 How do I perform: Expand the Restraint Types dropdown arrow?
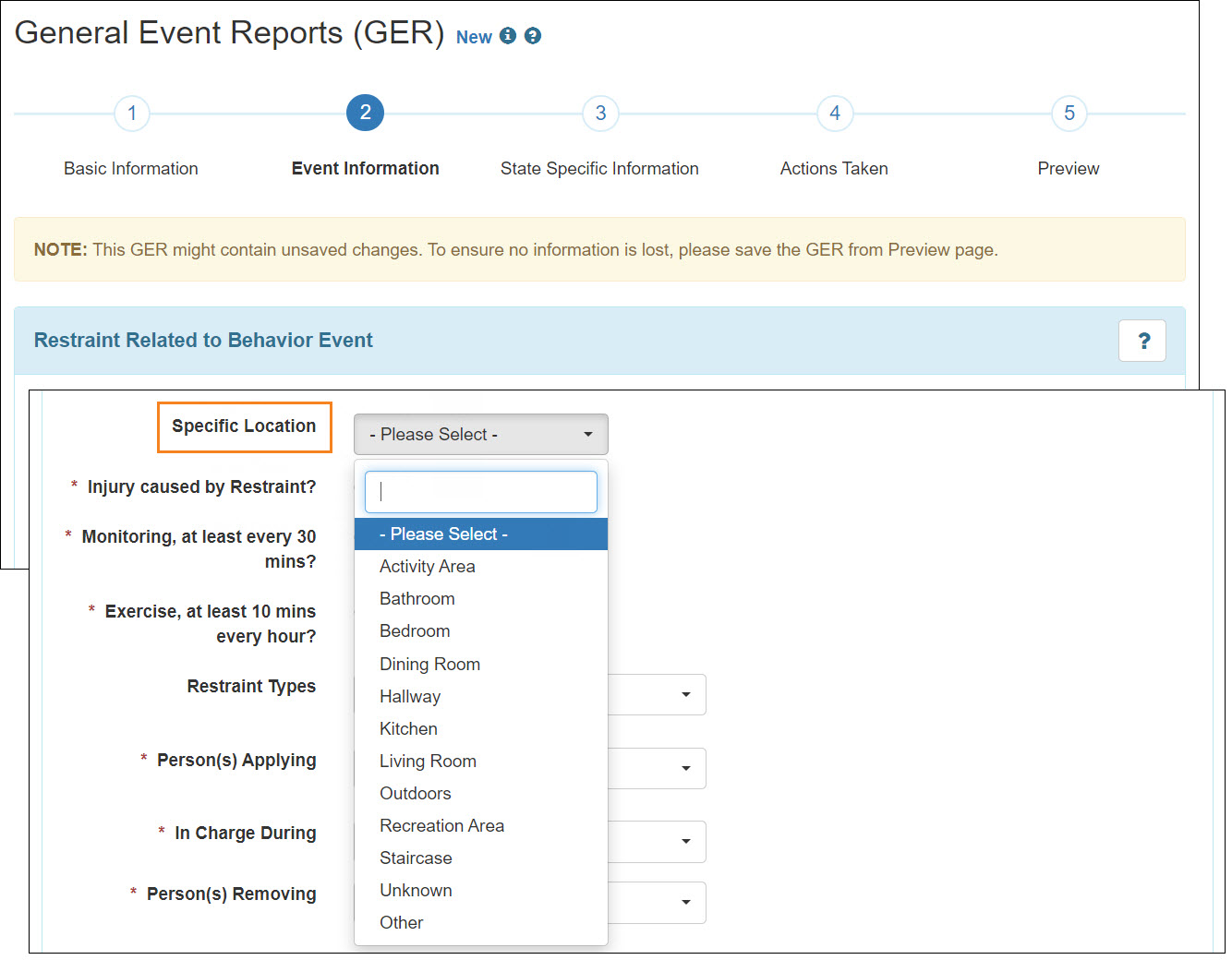[685, 694]
